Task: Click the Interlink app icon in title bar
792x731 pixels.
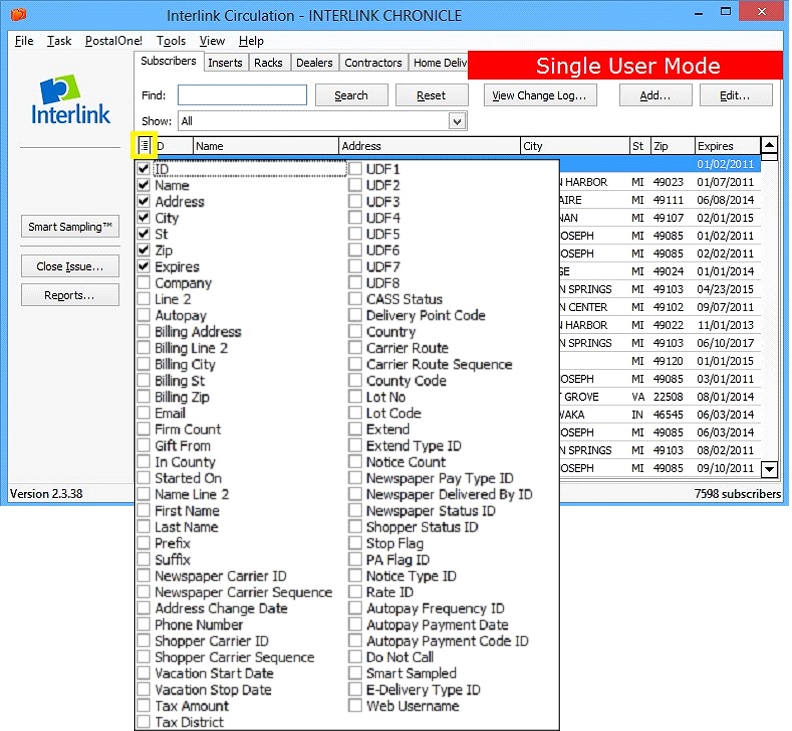Action: pos(18,14)
